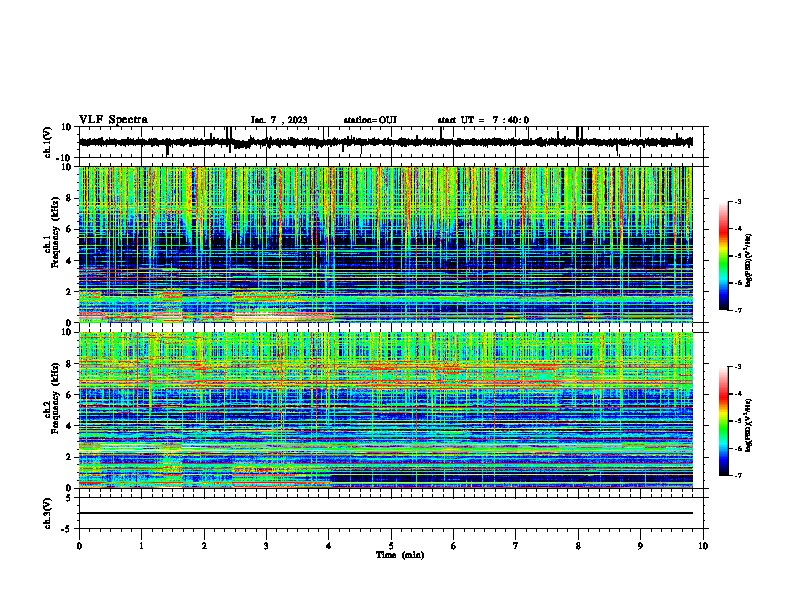Click time axis tick label "9"

(x=640, y=546)
